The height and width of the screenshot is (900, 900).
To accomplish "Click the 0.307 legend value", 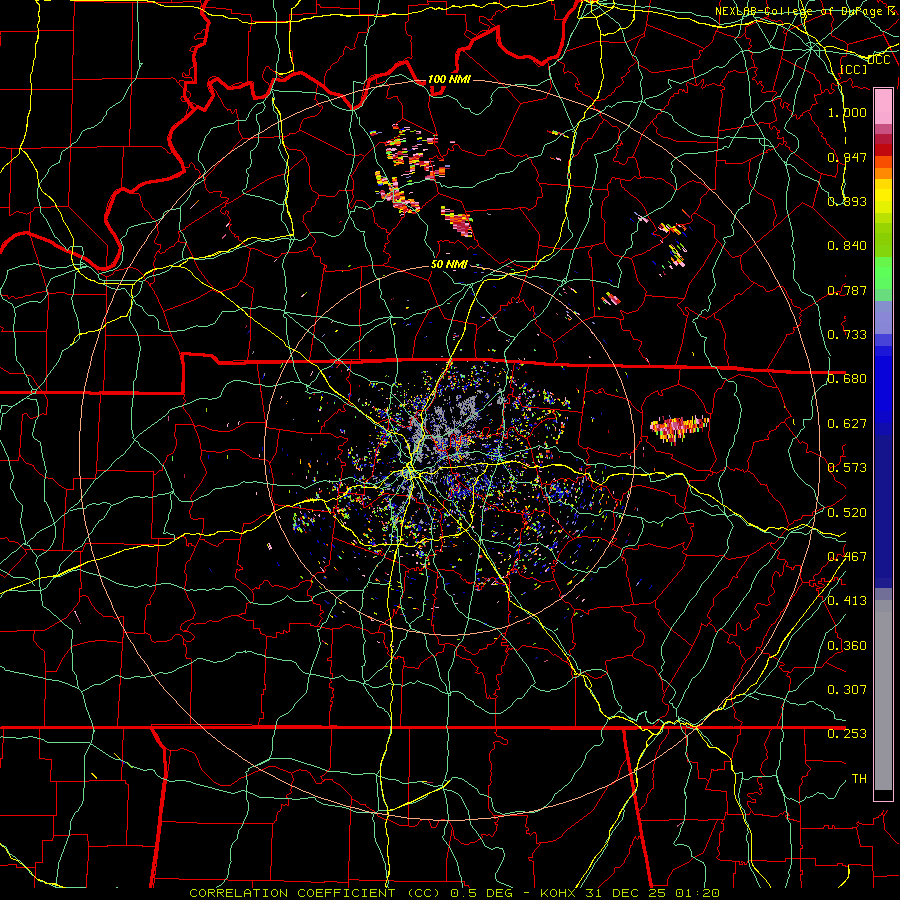I will (x=847, y=690).
